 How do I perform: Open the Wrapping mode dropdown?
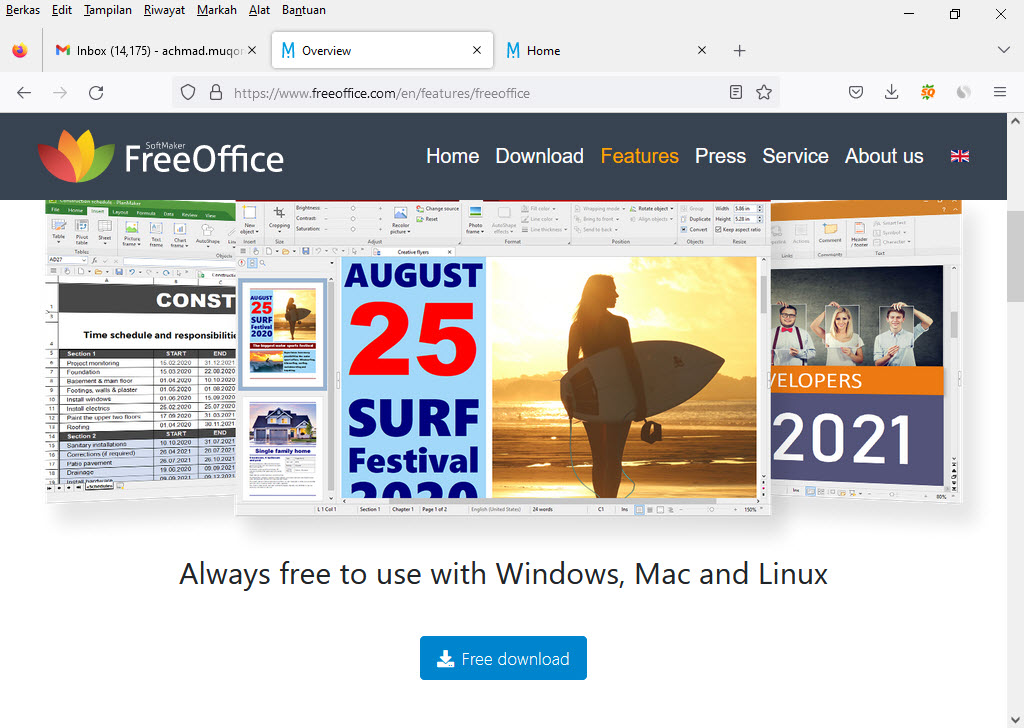602,208
